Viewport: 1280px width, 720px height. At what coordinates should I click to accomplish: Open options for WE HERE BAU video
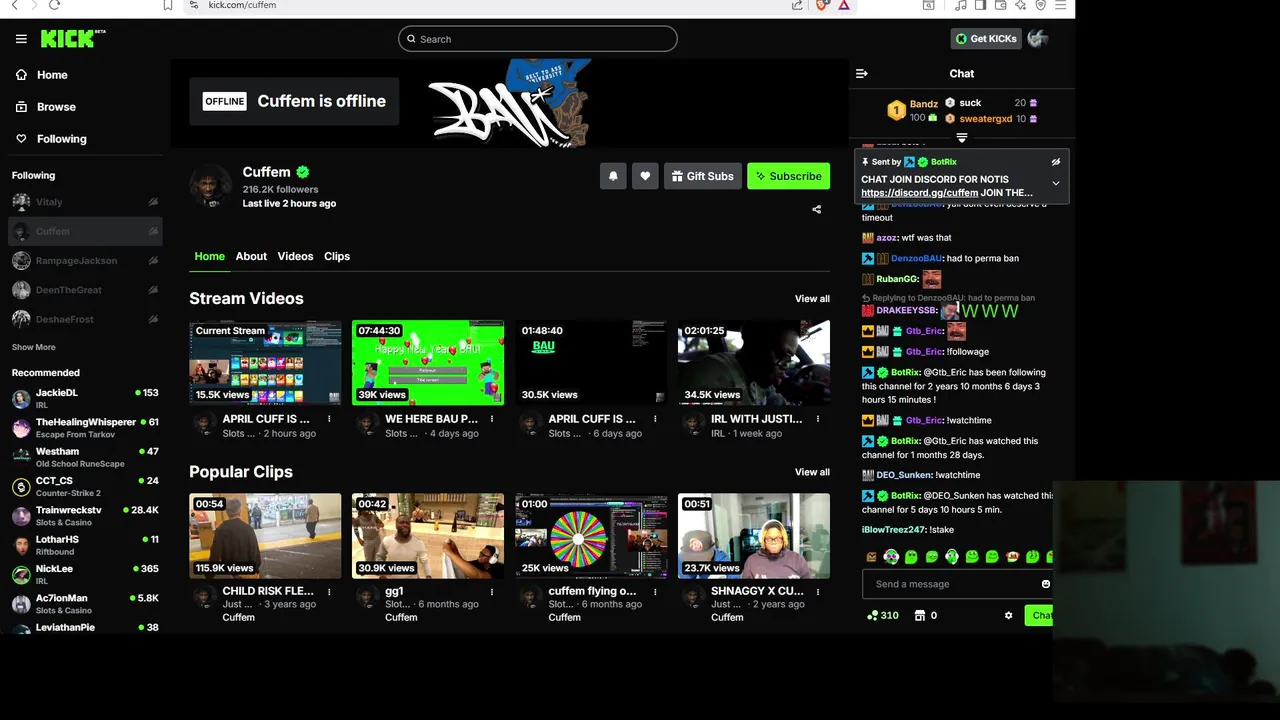pos(492,419)
